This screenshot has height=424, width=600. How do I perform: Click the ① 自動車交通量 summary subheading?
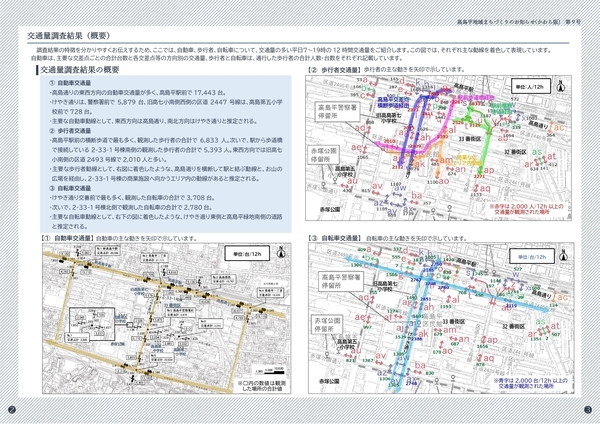(70, 83)
